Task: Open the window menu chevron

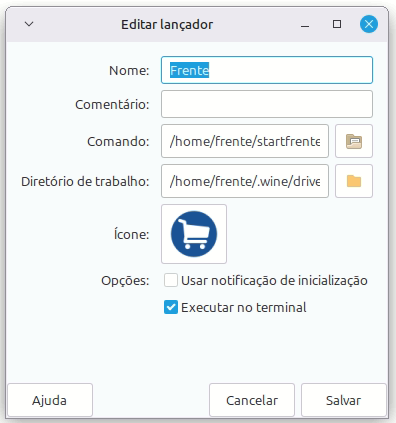Action: pyautogui.click(x=29, y=24)
